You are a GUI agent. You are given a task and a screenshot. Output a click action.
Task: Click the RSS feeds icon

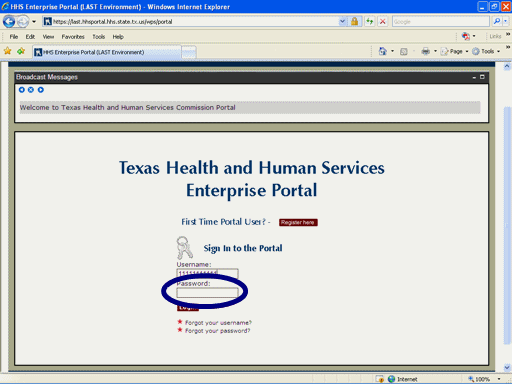tap(404, 51)
